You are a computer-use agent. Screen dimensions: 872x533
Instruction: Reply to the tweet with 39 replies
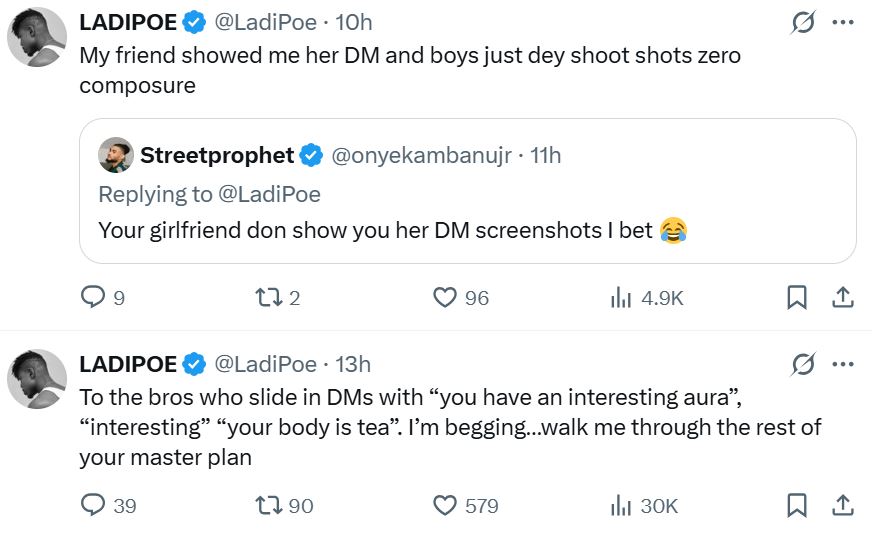pos(93,506)
